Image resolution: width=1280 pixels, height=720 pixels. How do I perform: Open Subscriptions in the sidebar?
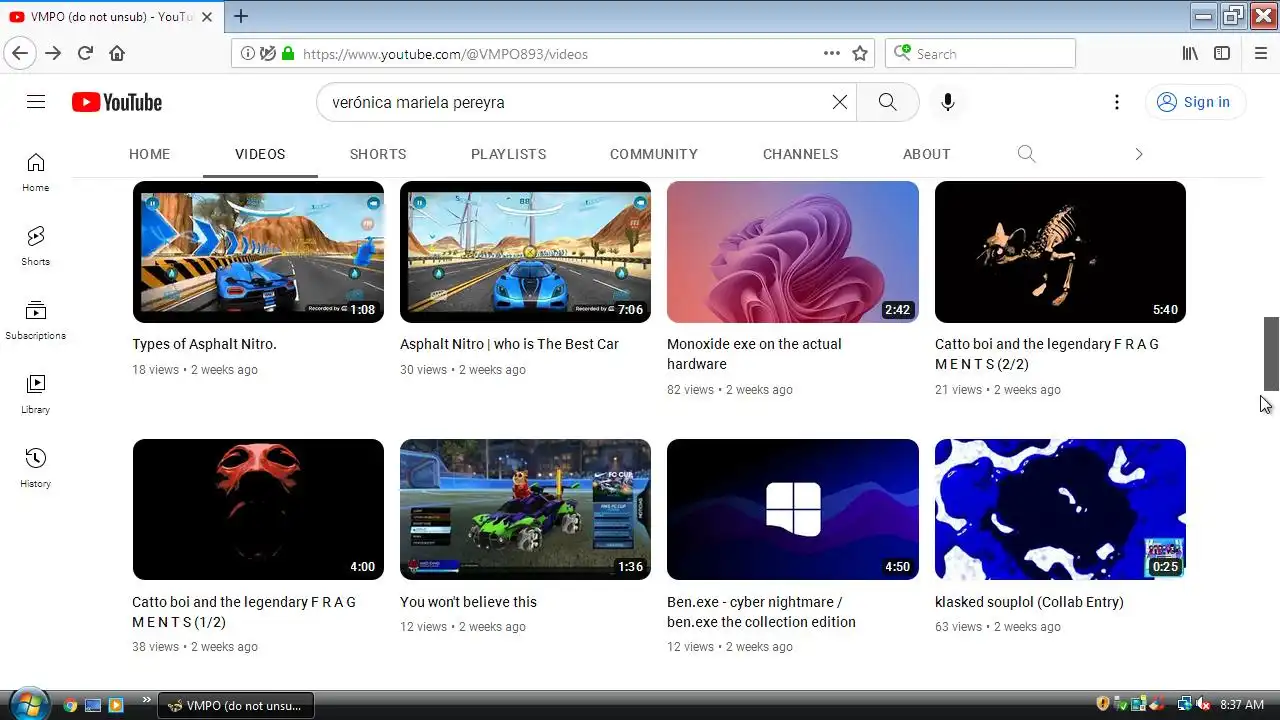(36, 320)
